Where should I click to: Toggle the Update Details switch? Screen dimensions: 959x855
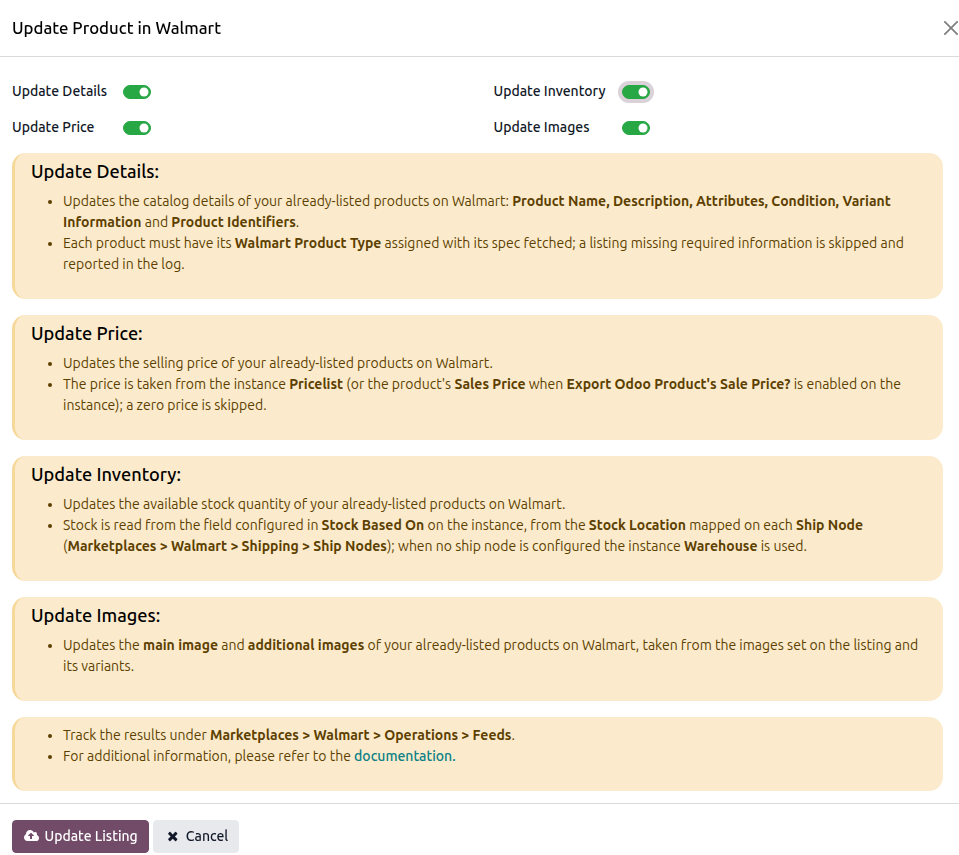point(136,92)
